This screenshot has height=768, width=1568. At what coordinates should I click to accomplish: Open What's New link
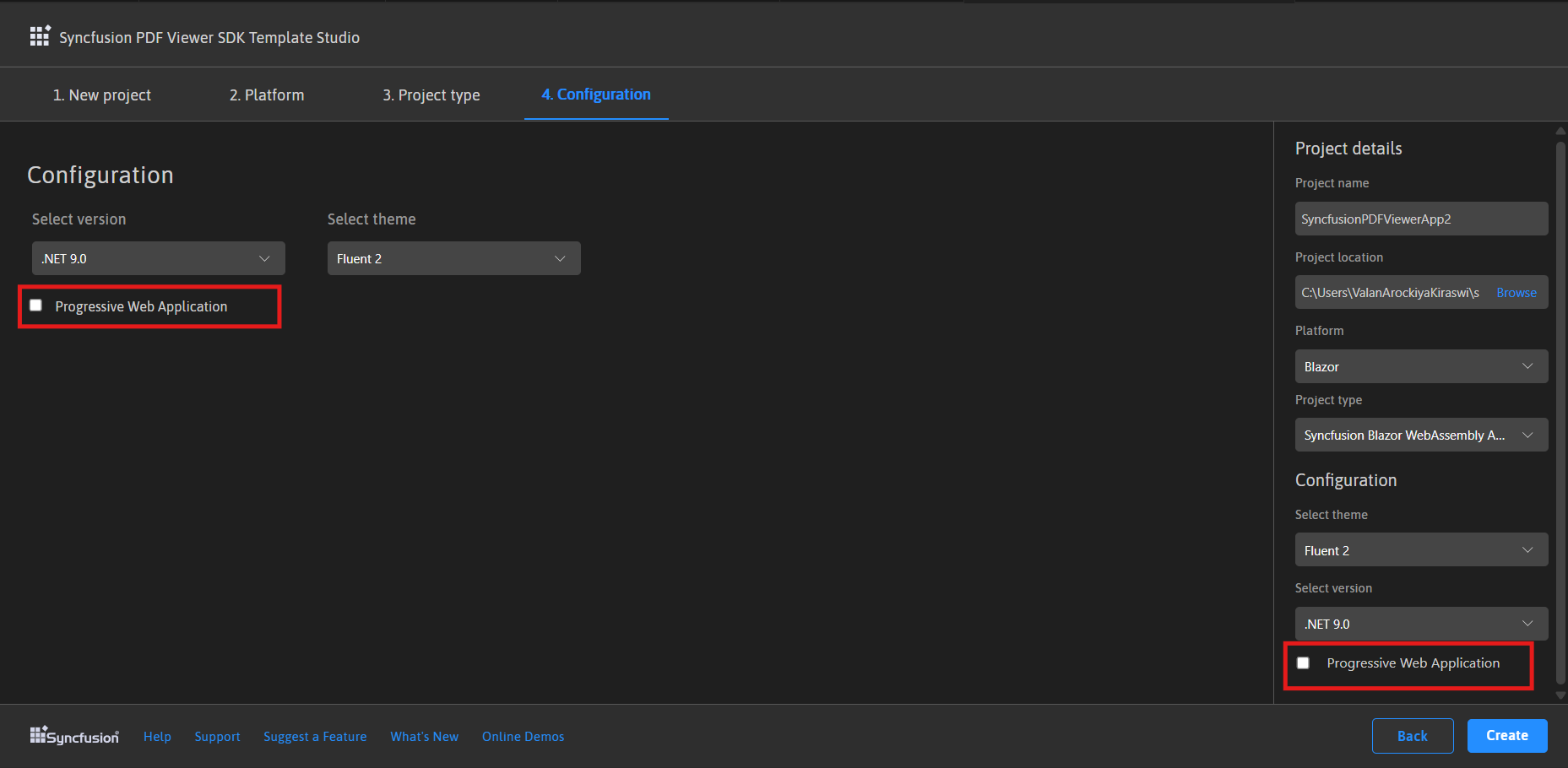tap(425, 737)
